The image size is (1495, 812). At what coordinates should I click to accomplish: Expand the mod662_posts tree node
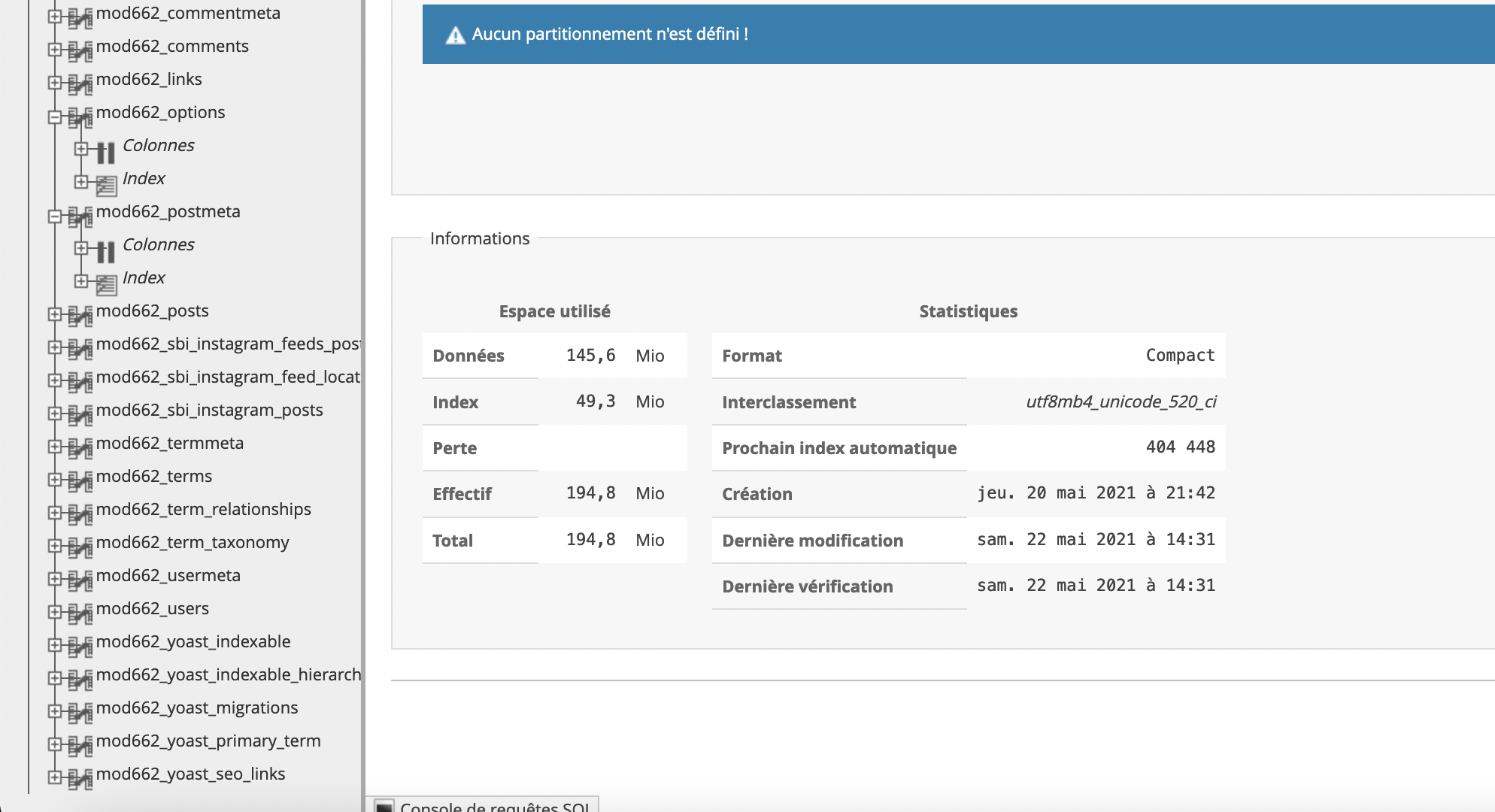click(x=54, y=314)
